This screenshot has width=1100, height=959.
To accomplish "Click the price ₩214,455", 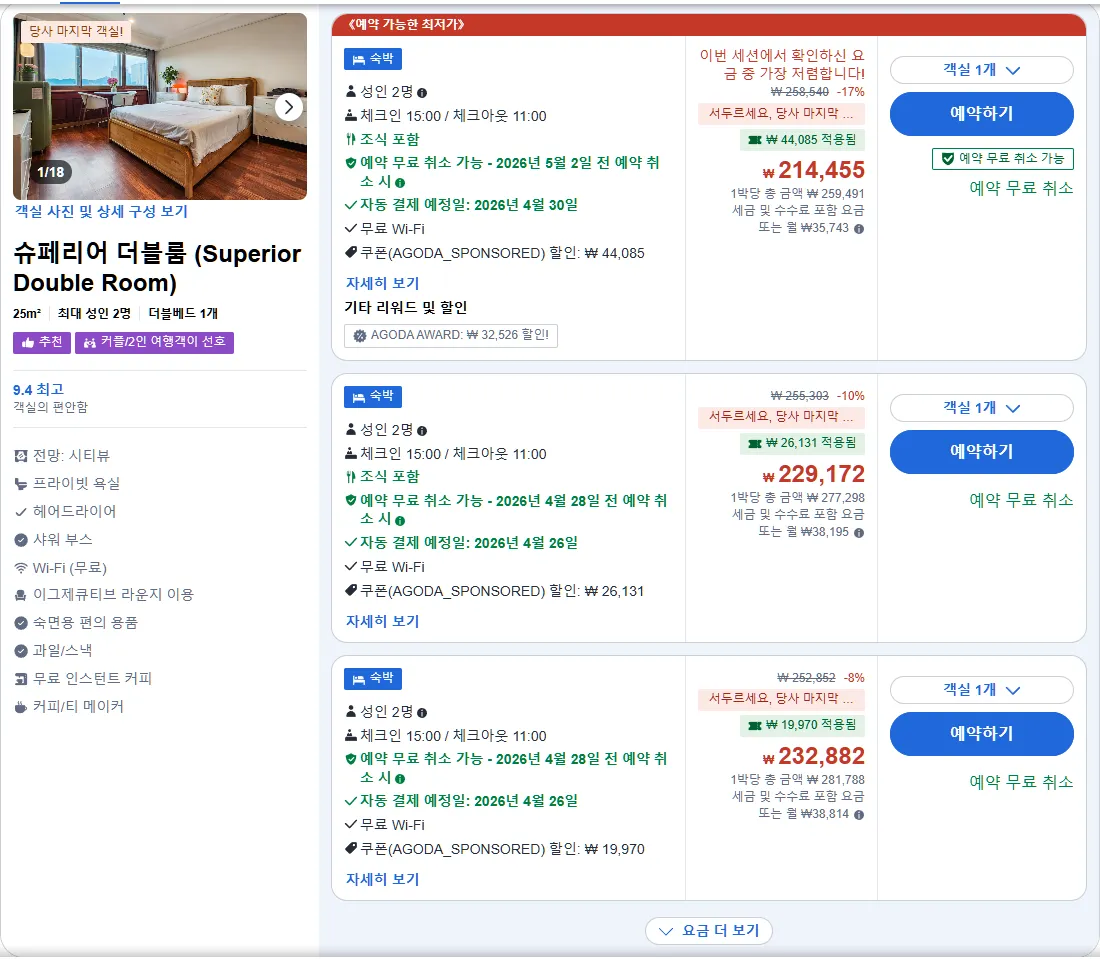I will (x=814, y=170).
